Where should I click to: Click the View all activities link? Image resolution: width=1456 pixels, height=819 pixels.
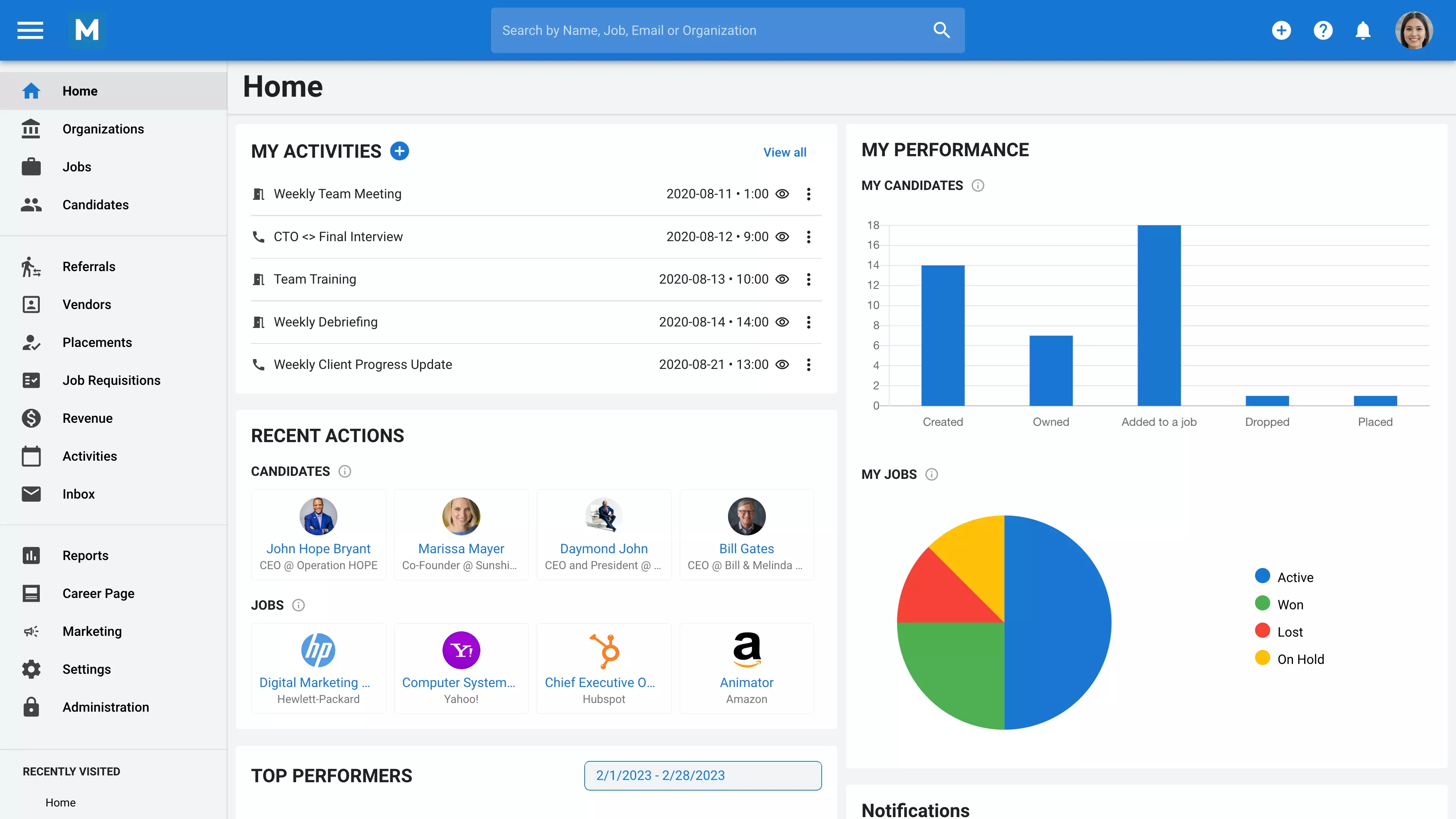(x=785, y=152)
